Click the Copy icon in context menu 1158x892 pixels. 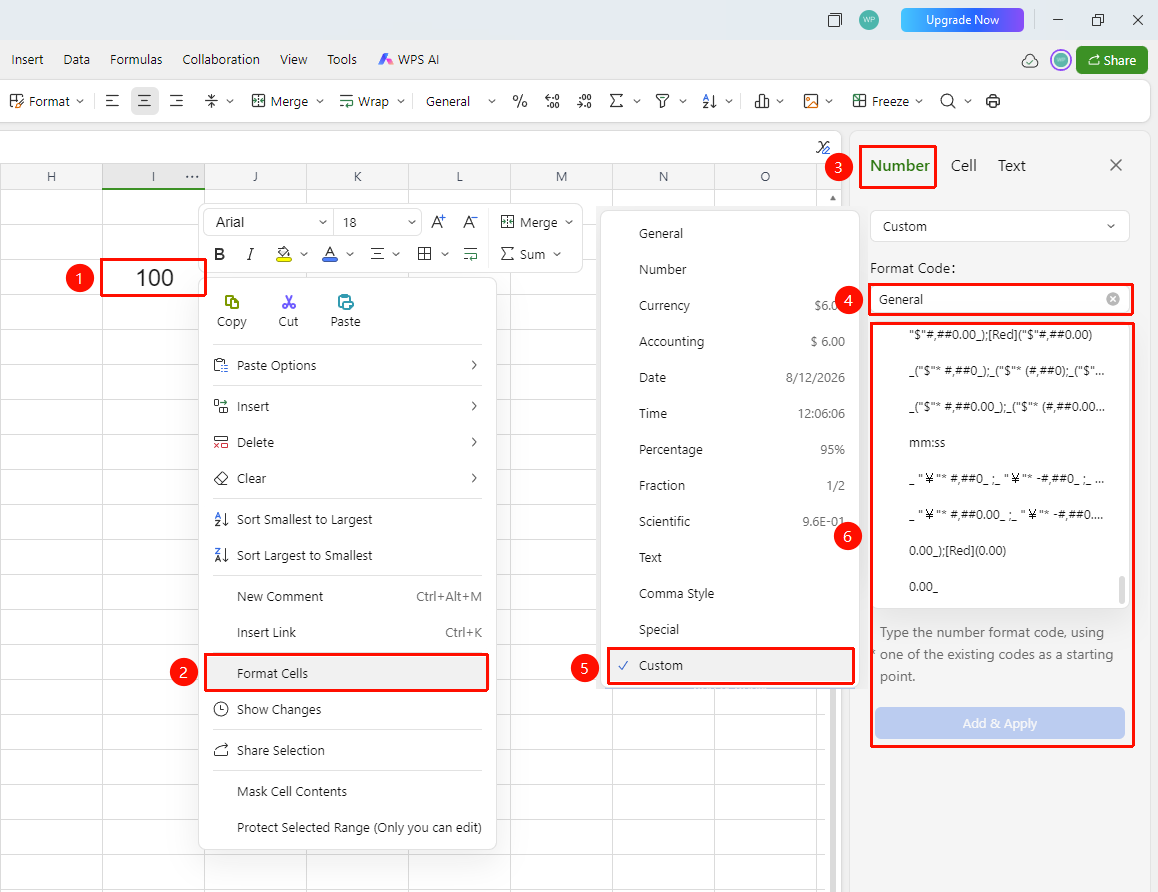[232, 302]
